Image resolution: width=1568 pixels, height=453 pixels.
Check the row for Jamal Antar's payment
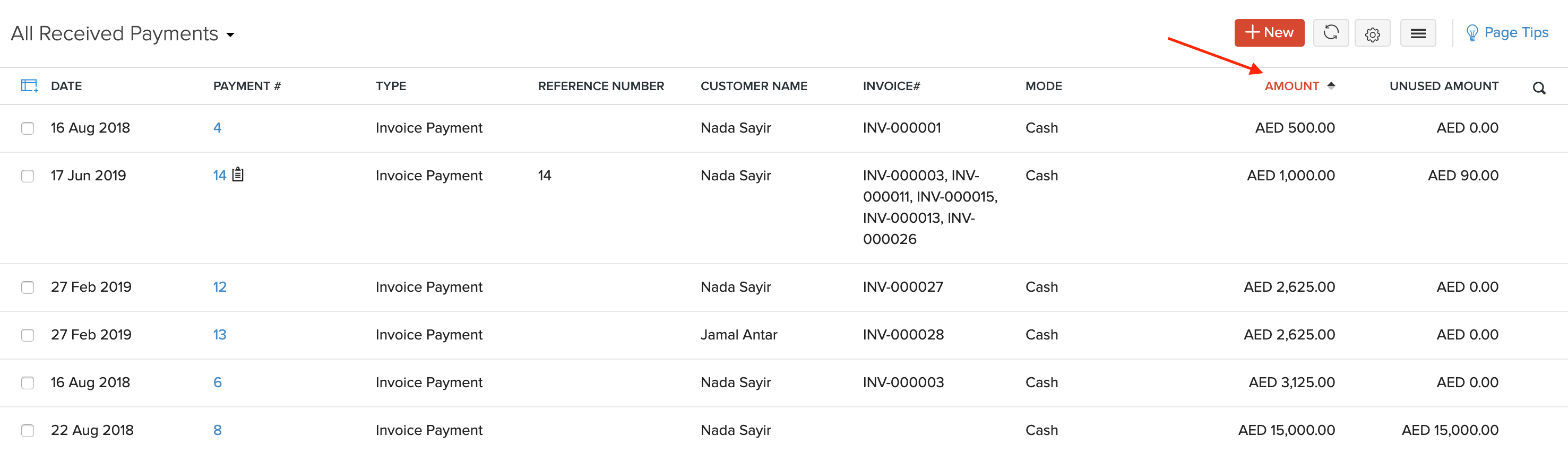coord(28,335)
